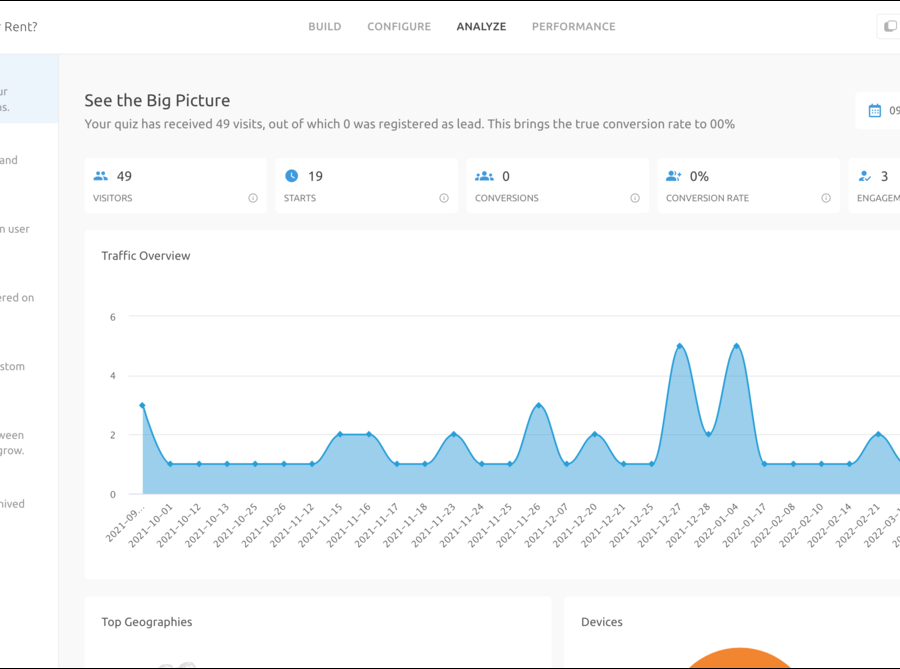
Task: Show info tooltip on Conversions card
Action: pos(635,198)
